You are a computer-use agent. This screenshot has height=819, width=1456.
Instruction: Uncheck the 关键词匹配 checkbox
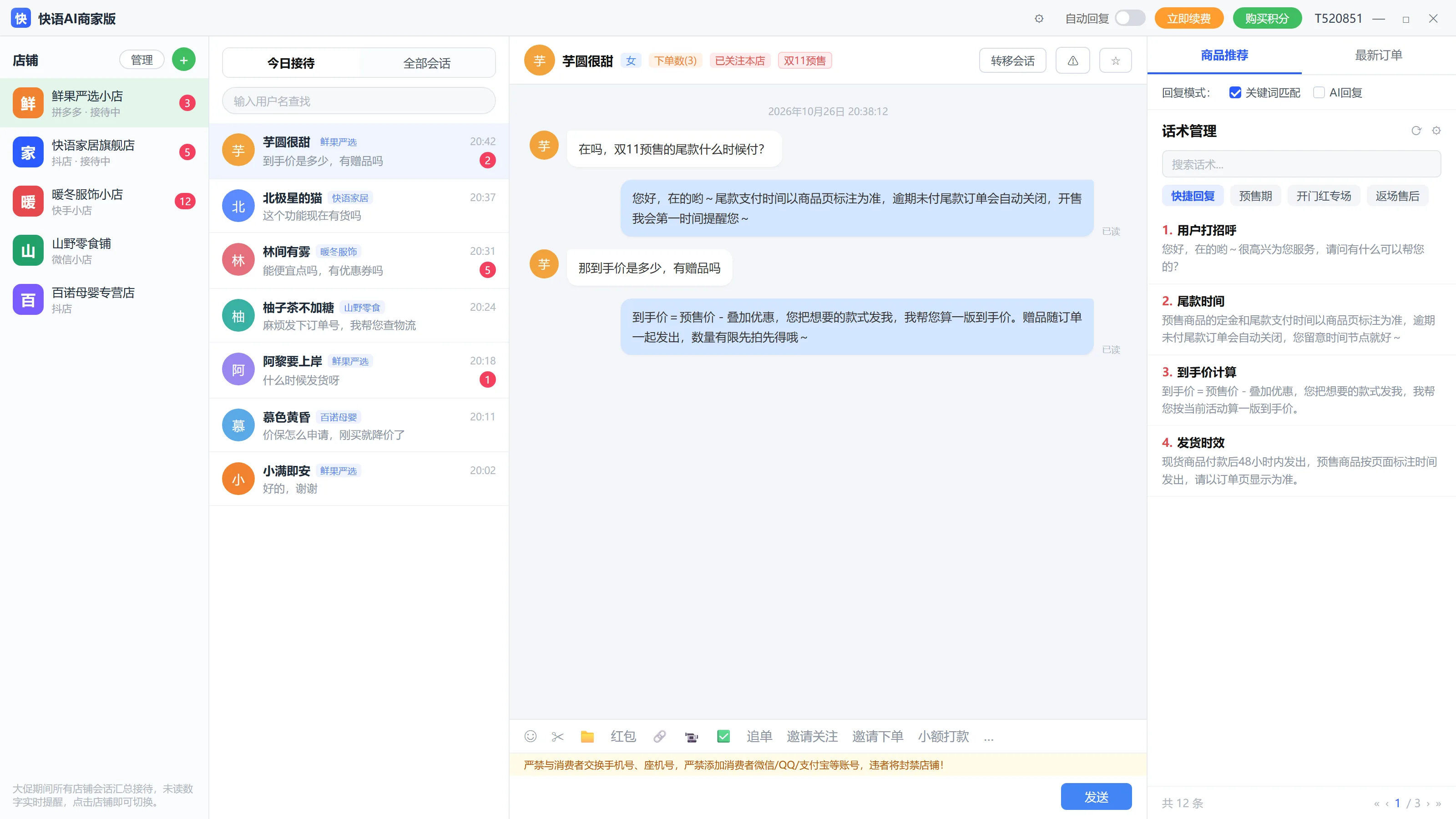click(x=1235, y=93)
